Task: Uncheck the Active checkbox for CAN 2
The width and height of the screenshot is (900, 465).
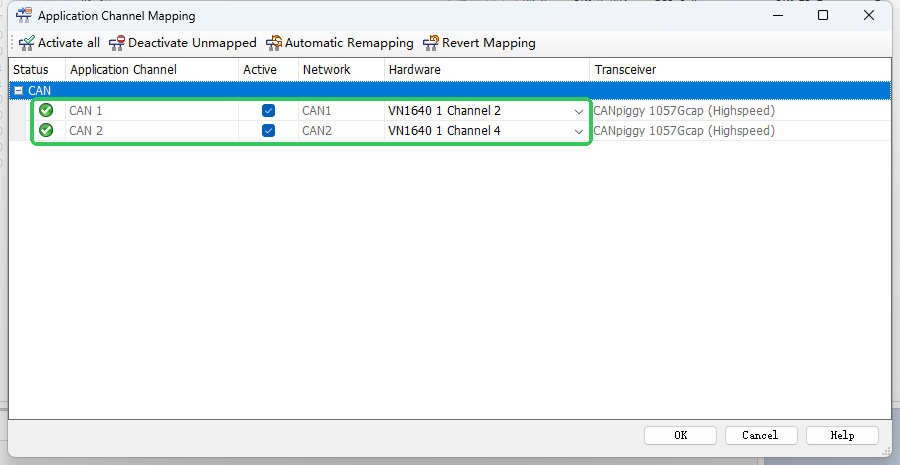Action: pyautogui.click(x=268, y=130)
